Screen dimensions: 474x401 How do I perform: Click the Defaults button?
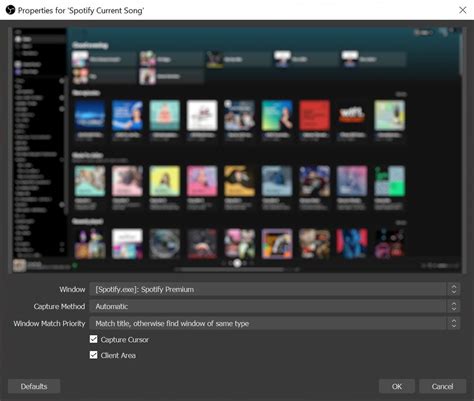(x=34, y=386)
